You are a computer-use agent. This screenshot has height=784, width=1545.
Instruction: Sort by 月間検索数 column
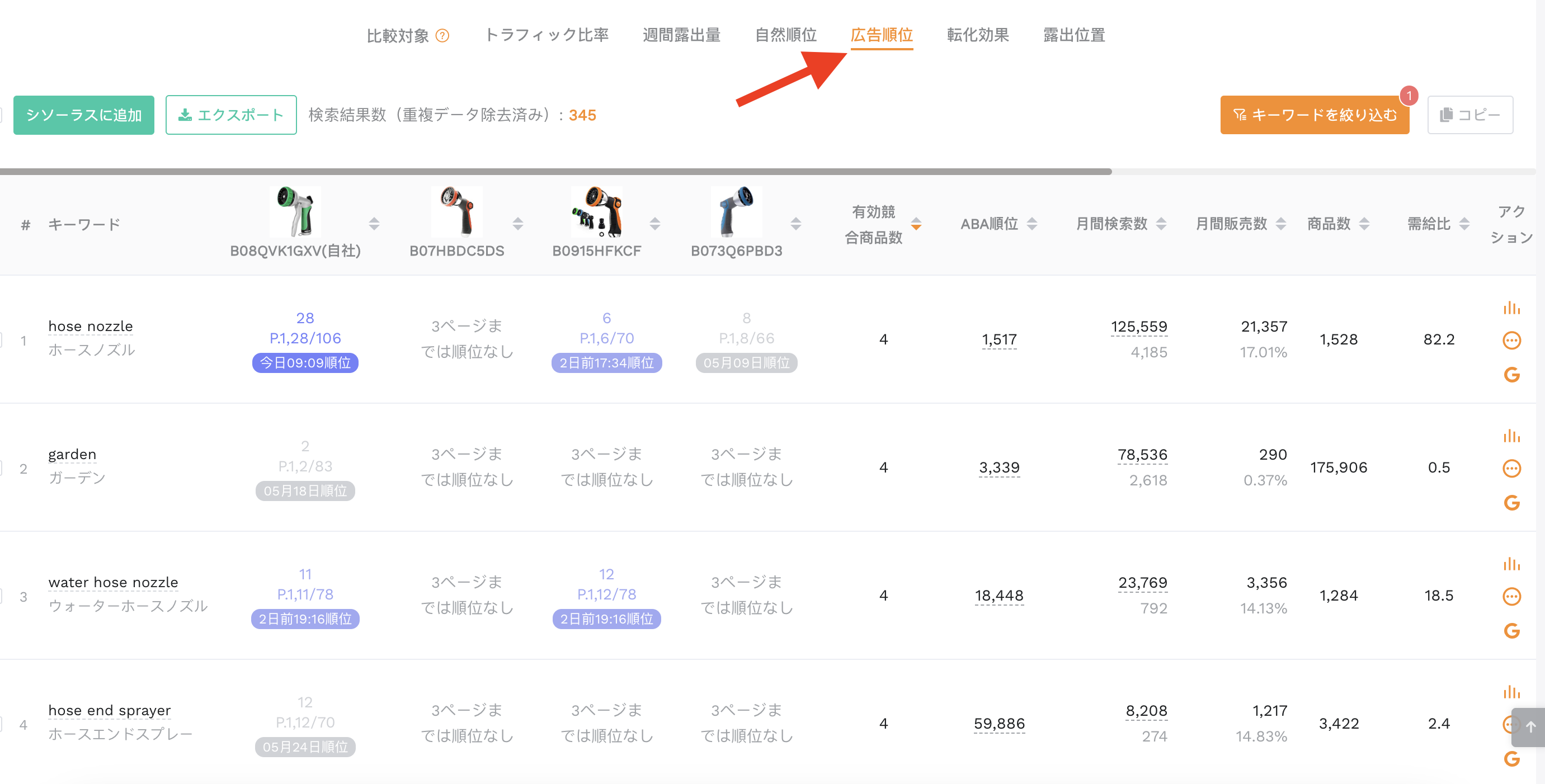click(1161, 224)
